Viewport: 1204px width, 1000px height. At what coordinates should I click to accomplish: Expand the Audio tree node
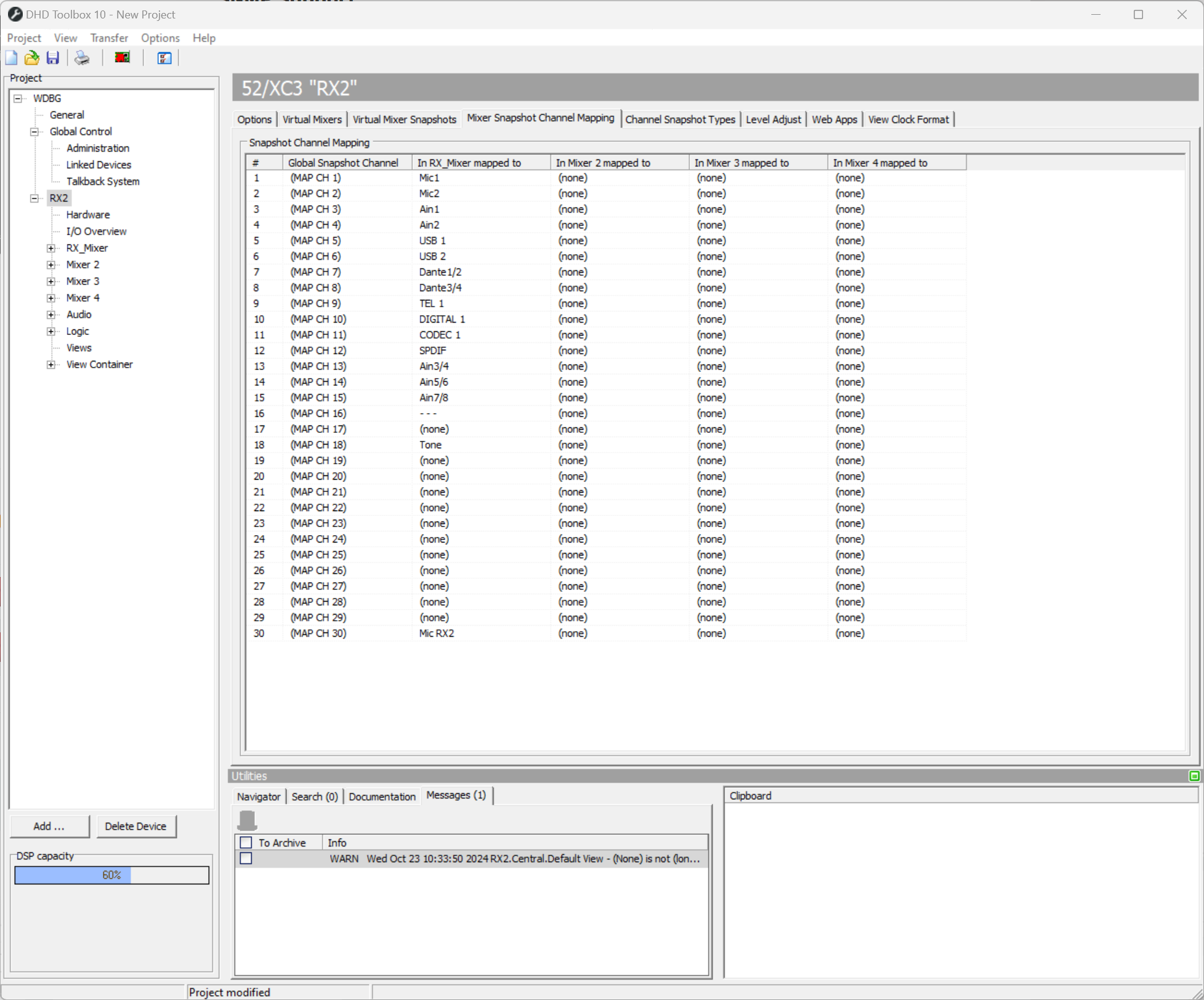(51, 315)
